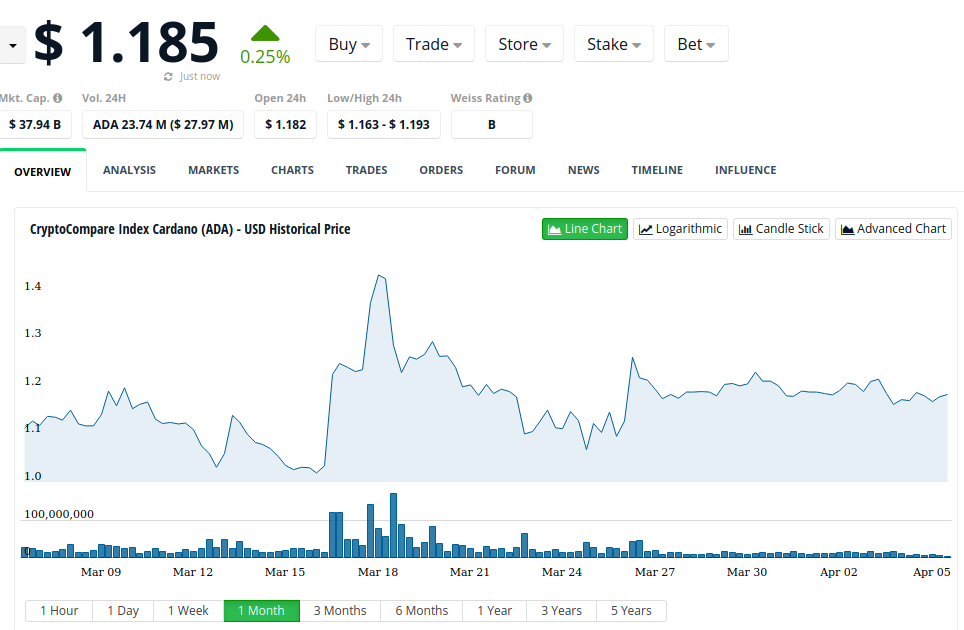Screen dimensions: 964x630
Task: Open the currency selector arrow beside price
Action: (x=12, y=45)
